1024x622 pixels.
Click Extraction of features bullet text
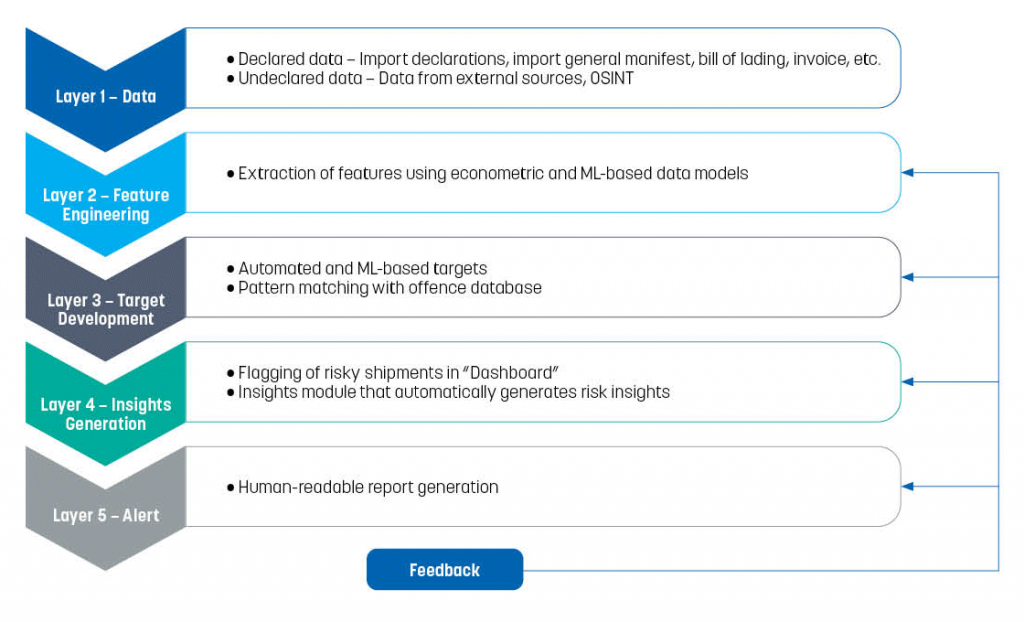tap(487, 173)
